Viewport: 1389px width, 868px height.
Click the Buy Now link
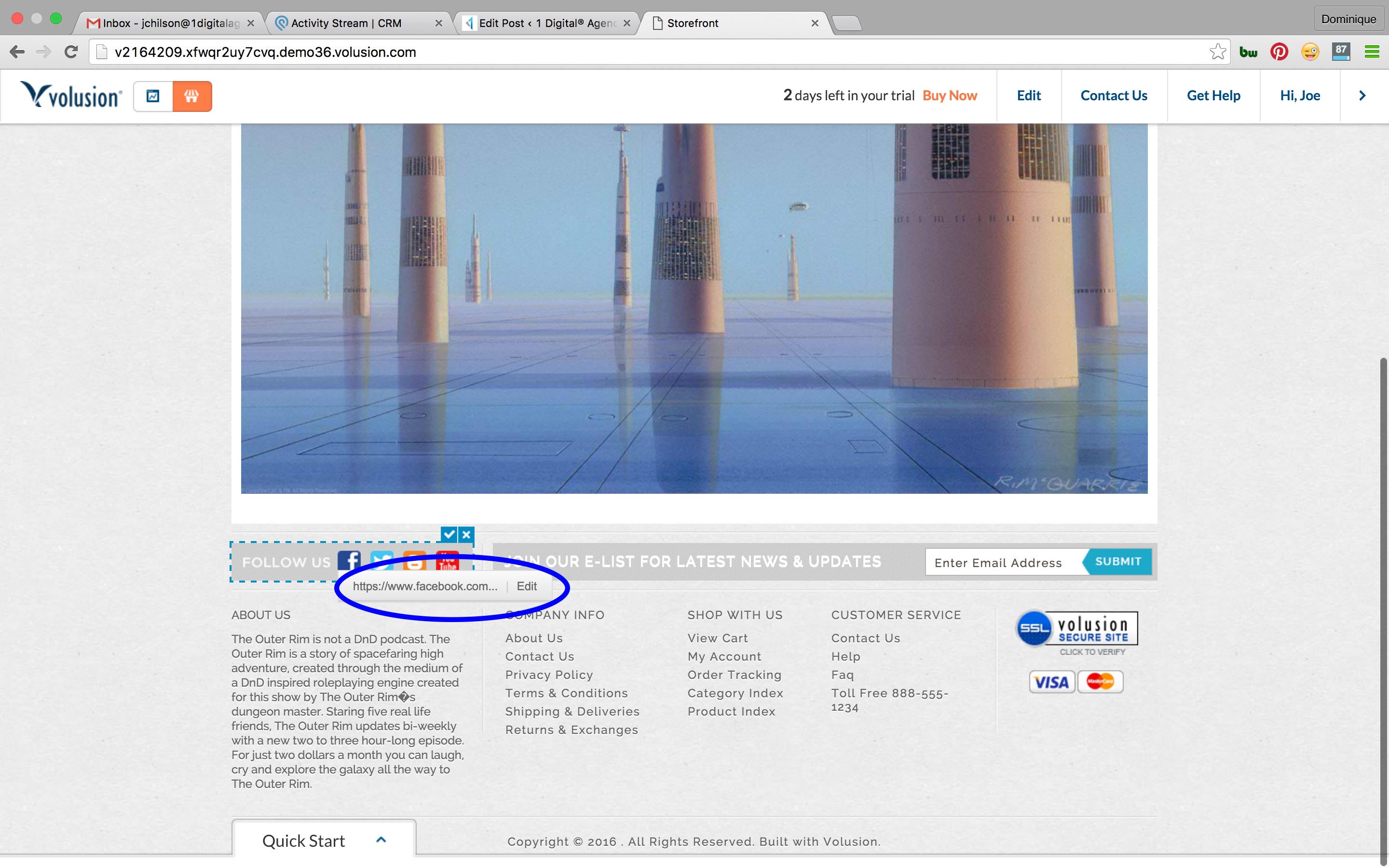(949, 96)
